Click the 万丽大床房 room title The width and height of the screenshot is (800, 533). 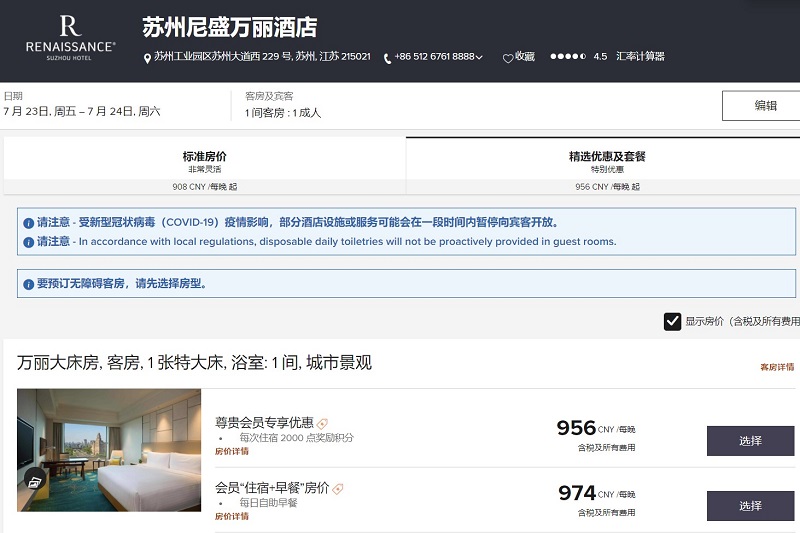[x=194, y=363]
